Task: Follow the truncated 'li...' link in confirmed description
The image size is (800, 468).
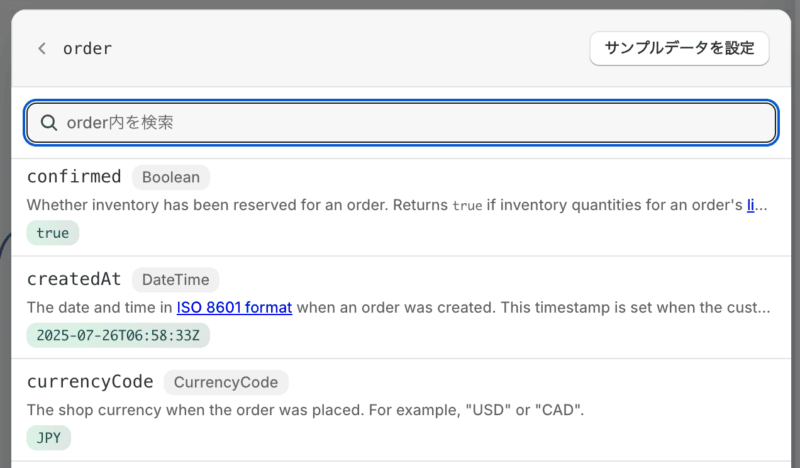Action: click(751, 205)
